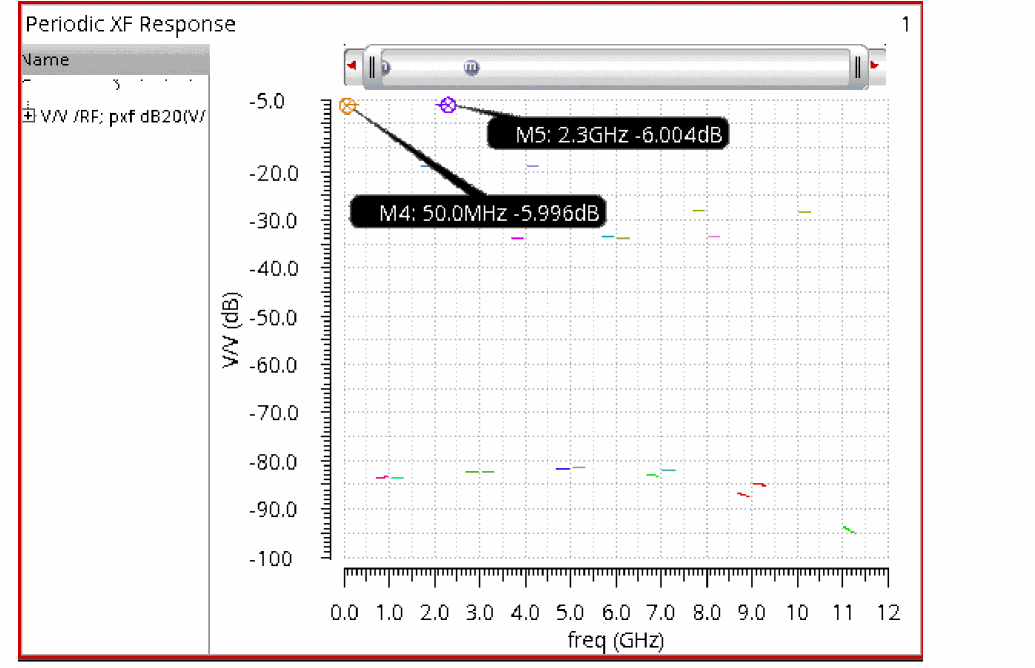Select the M5: 2.3GHz -6.004dB label

click(608, 135)
